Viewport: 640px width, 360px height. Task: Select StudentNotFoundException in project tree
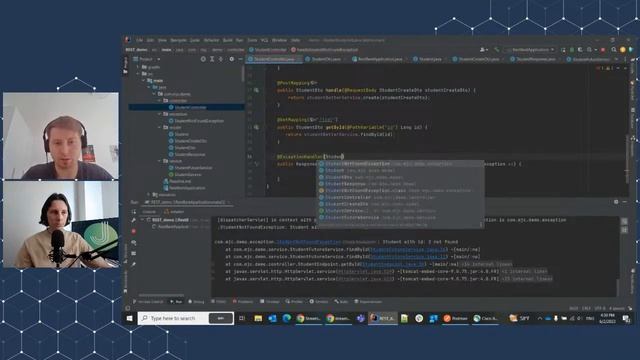[x=196, y=121]
